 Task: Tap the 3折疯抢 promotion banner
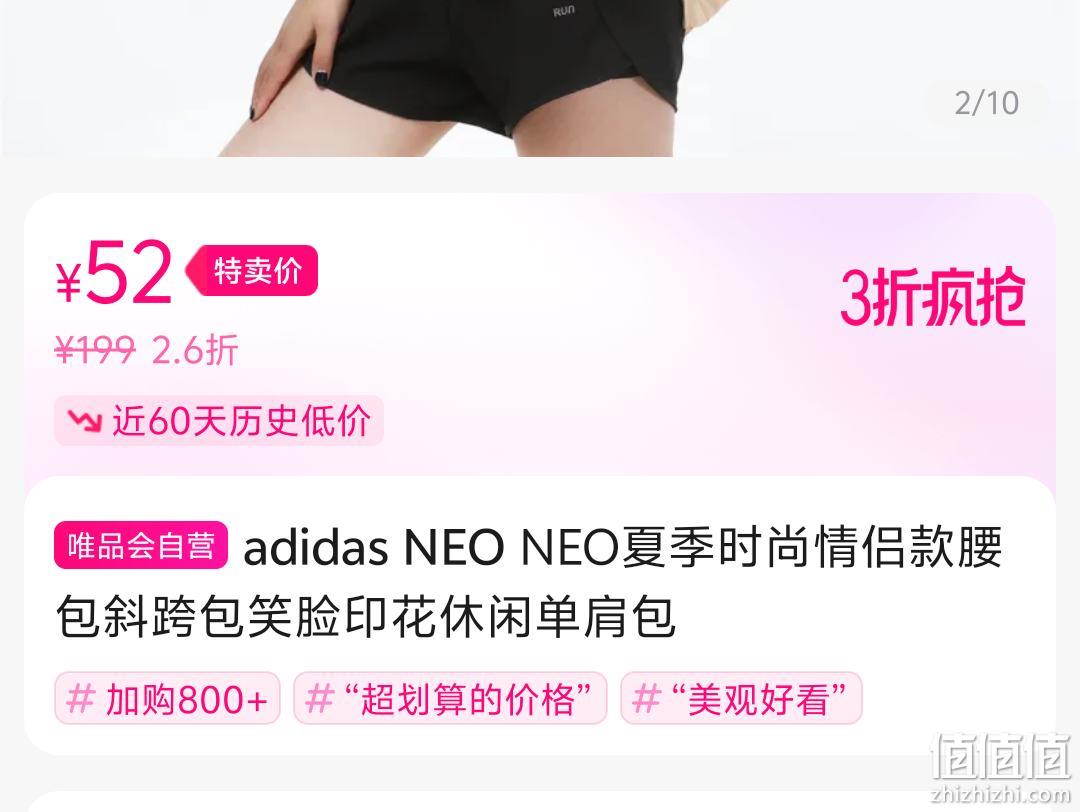click(933, 297)
